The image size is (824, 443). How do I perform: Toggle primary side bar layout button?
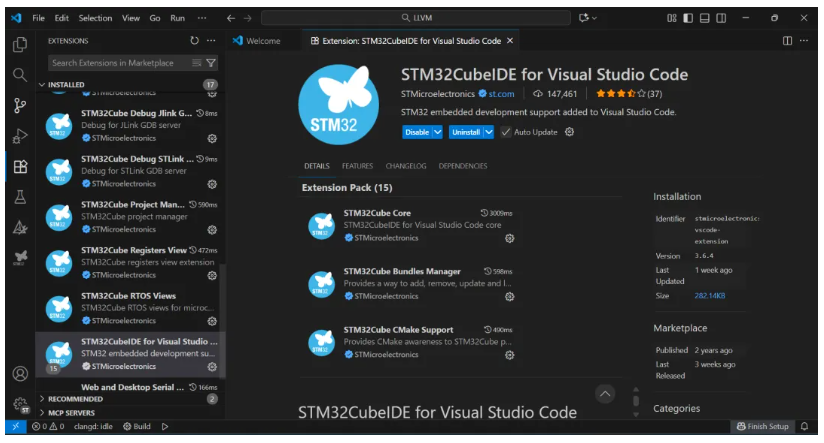tap(688, 18)
